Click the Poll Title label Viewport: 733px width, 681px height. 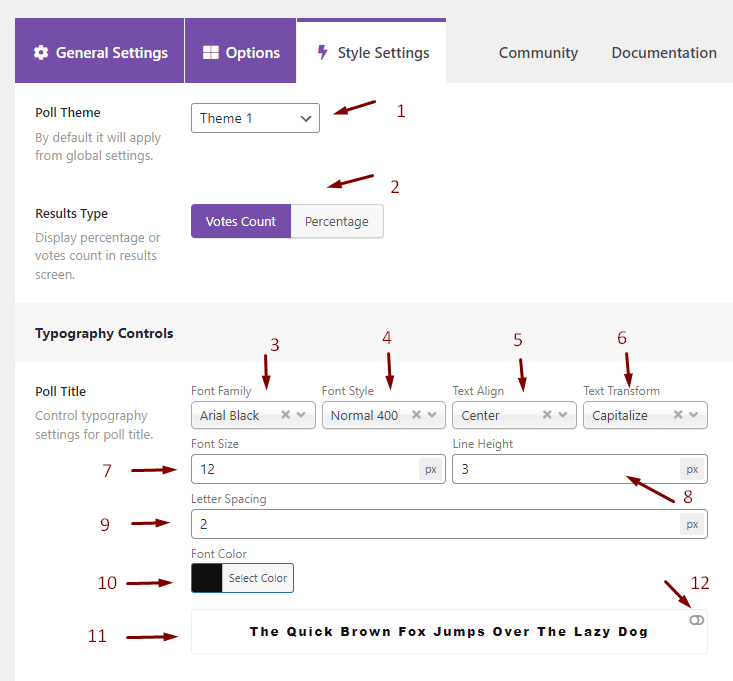tap(61, 392)
